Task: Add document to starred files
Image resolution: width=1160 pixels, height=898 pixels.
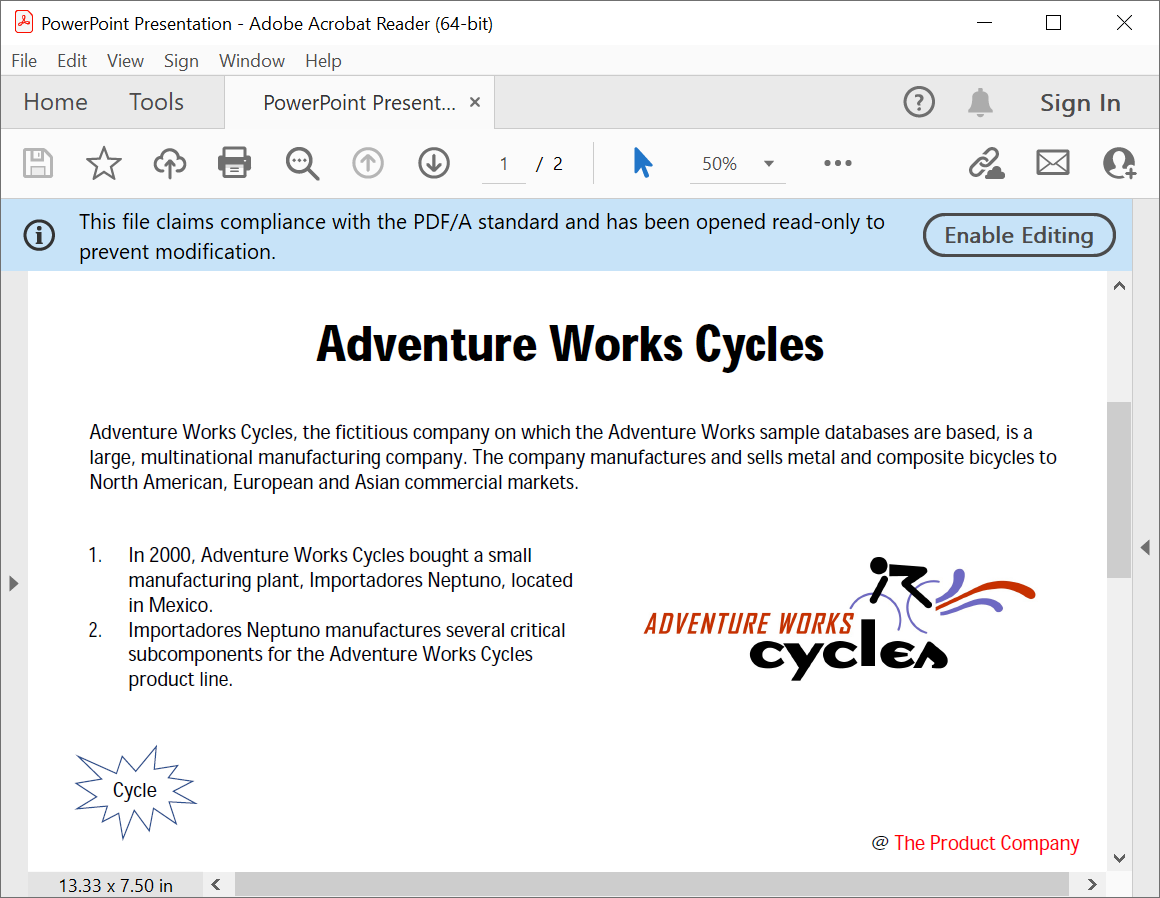Action: (x=104, y=163)
